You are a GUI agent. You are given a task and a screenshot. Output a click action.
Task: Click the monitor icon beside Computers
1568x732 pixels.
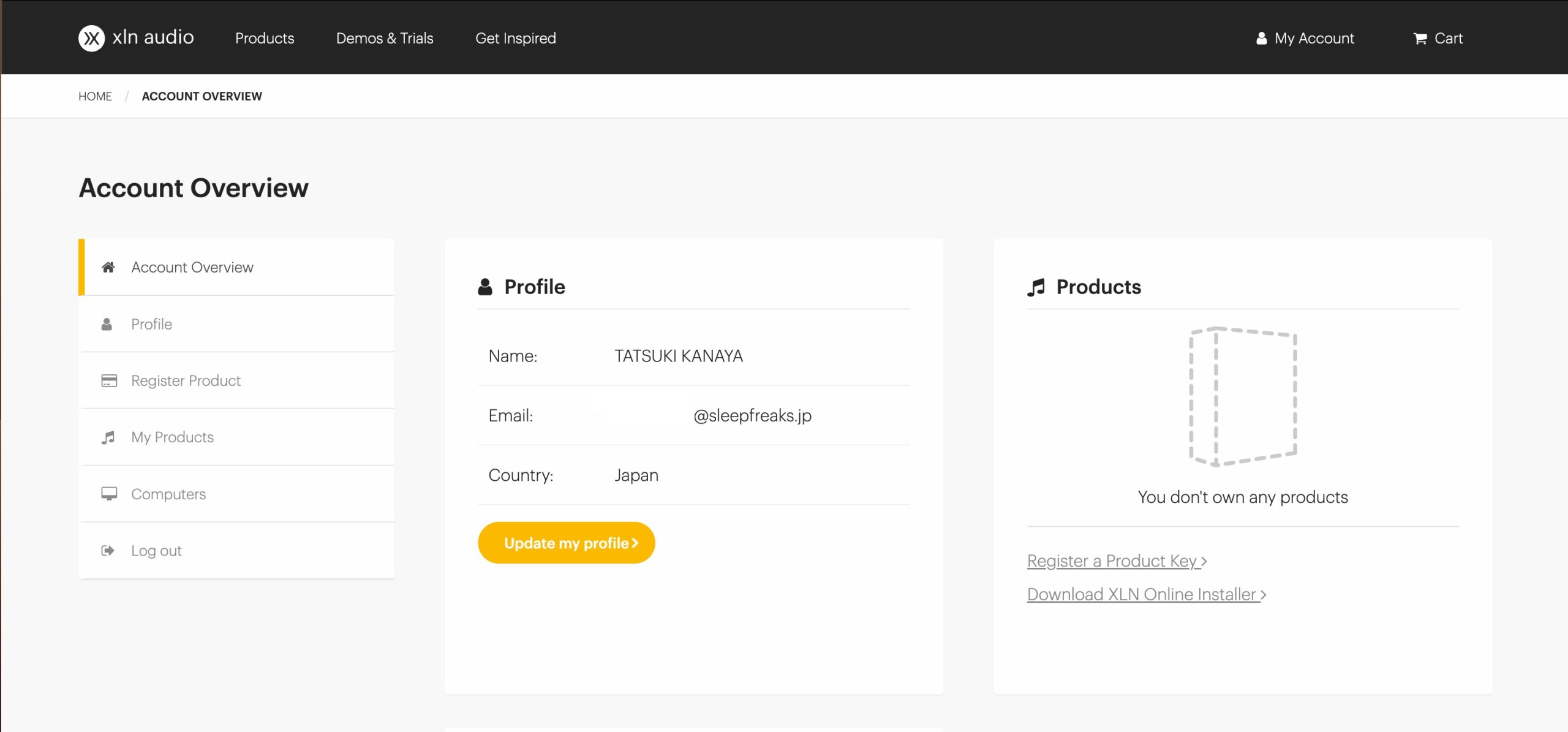pos(109,494)
